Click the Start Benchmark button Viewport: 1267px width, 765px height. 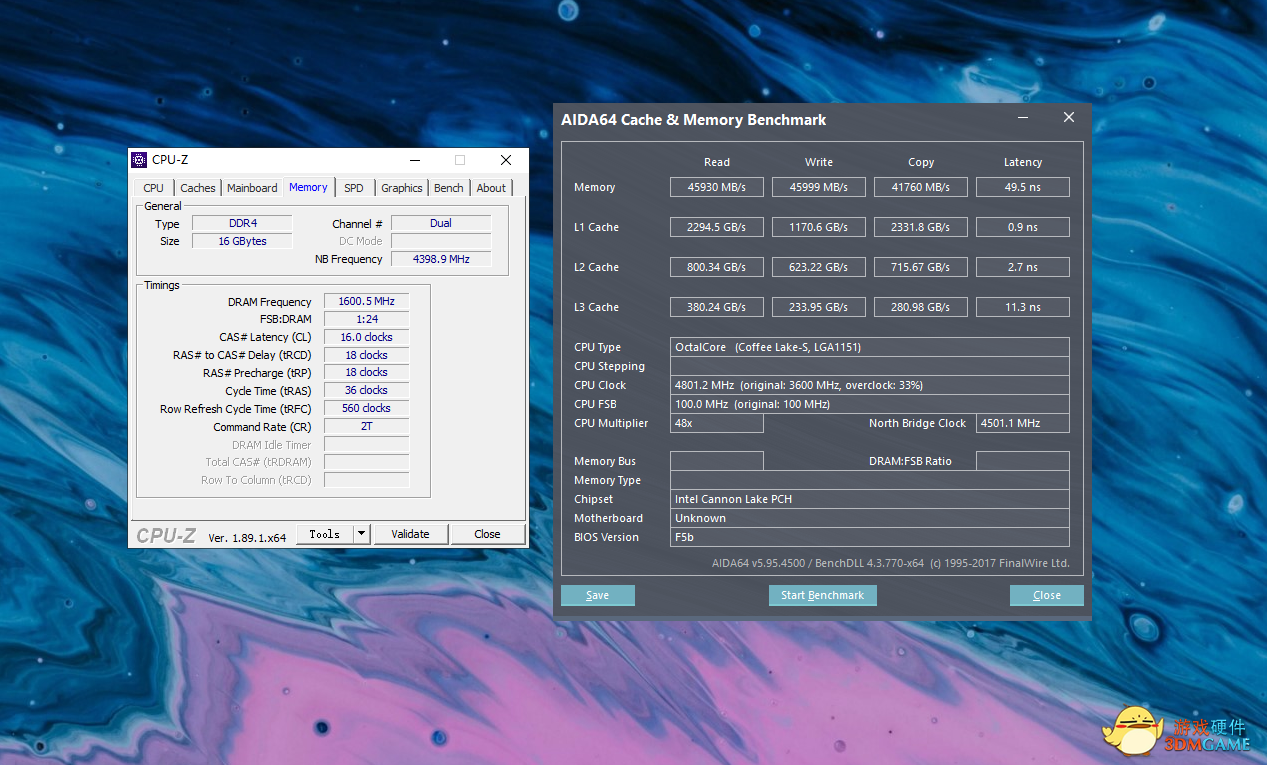823,595
